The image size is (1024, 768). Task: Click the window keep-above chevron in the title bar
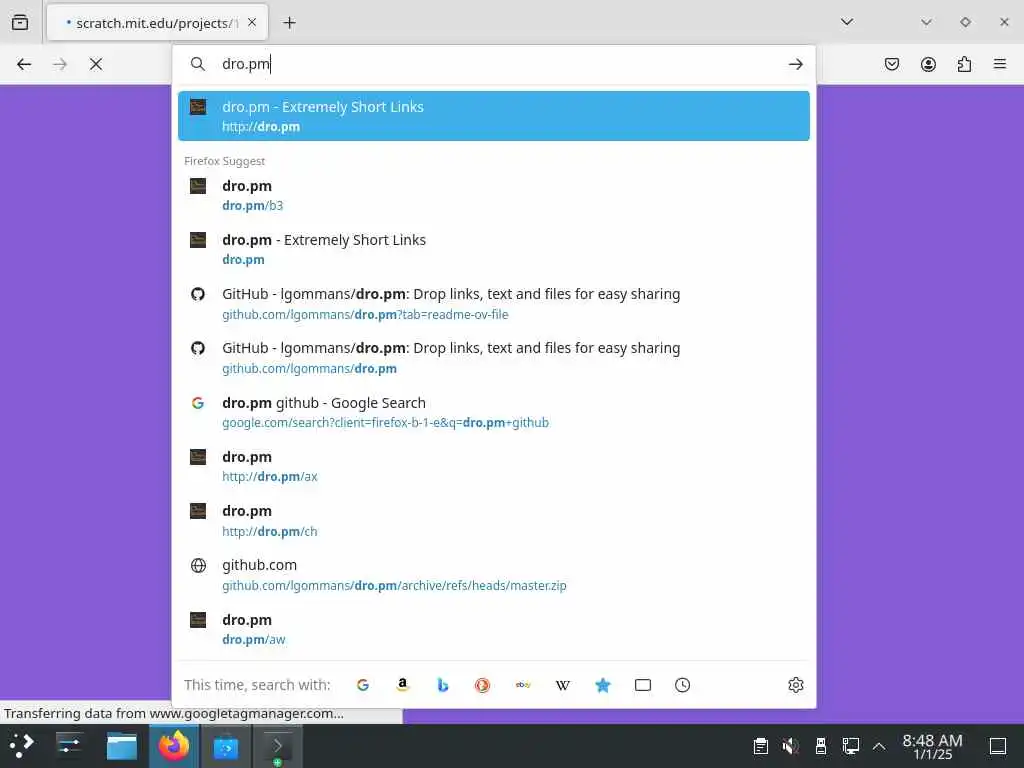[926, 22]
